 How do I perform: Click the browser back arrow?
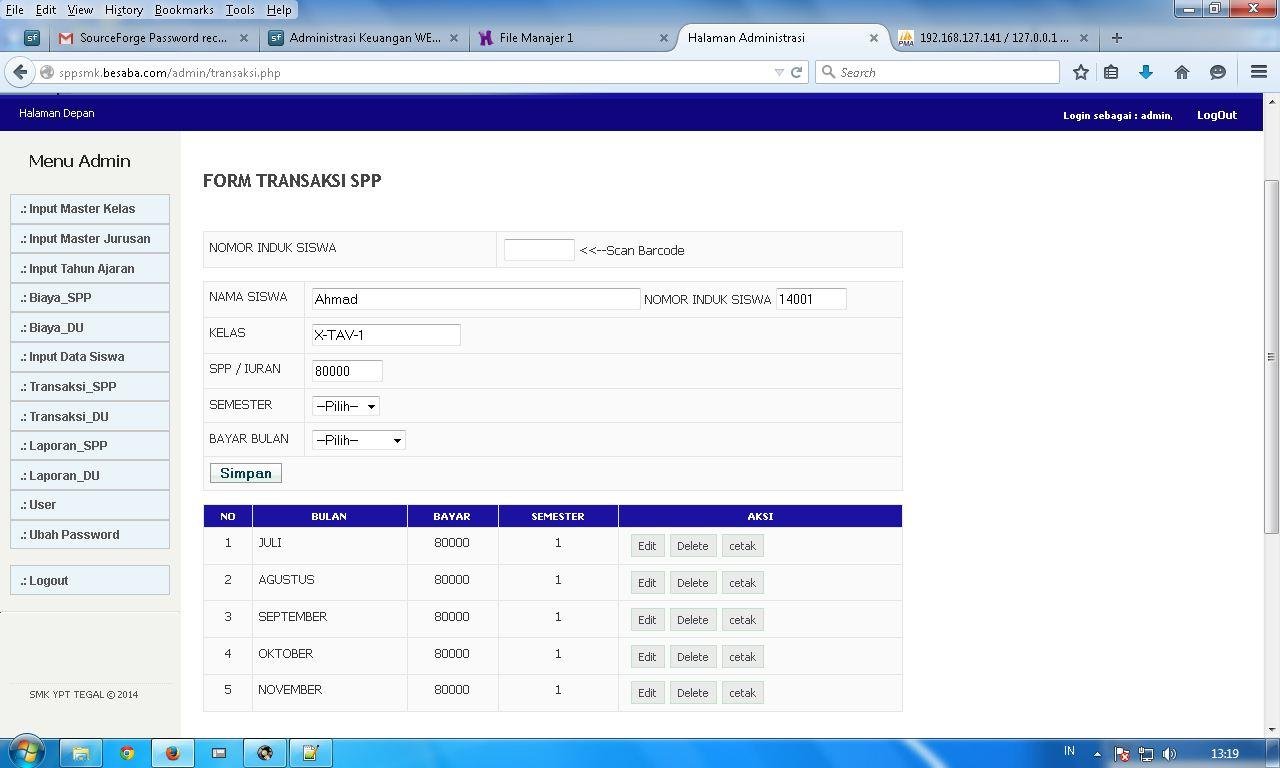click(x=20, y=72)
